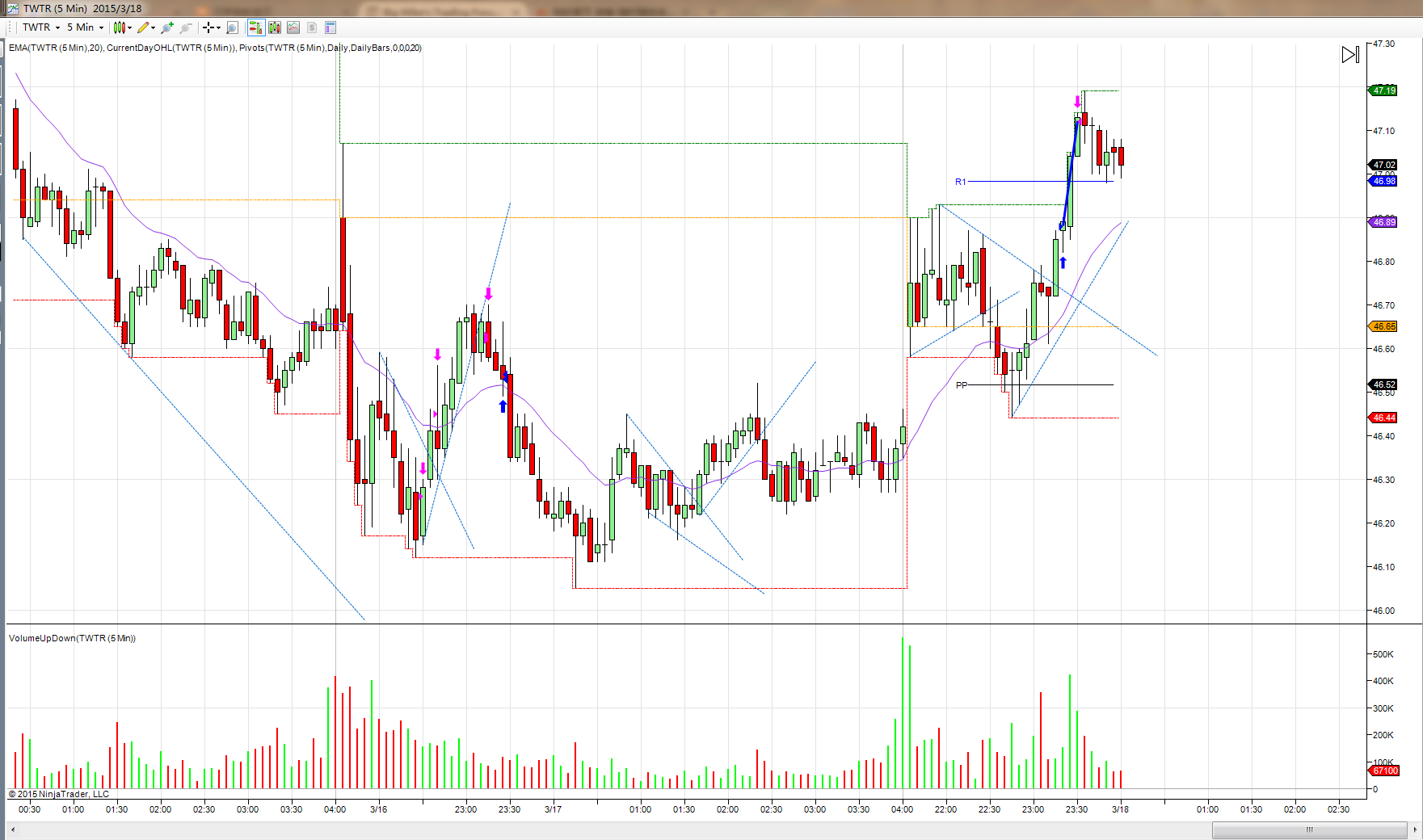This screenshot has height=840, width=1423.
Task: Open the candlestick chart style tool
Action: click(119, 27)
